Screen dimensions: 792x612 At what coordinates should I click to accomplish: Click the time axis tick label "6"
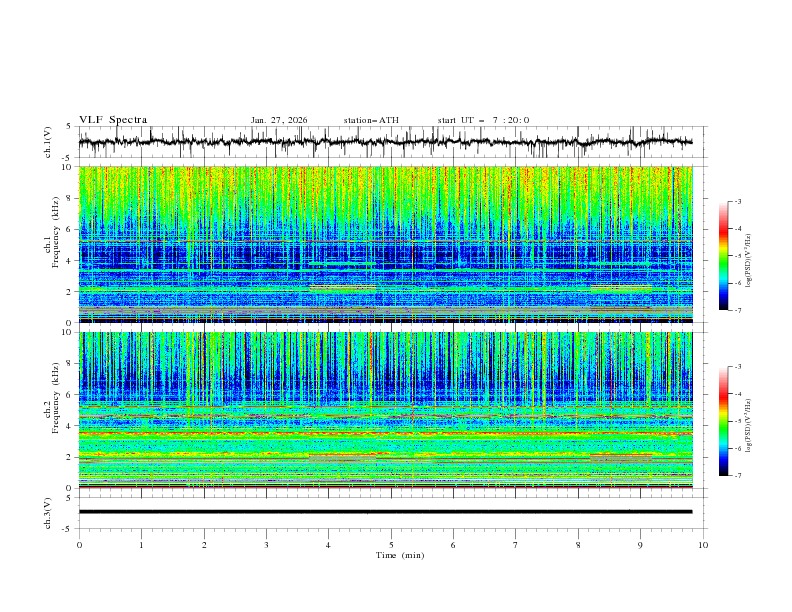[x=454, y=545]
